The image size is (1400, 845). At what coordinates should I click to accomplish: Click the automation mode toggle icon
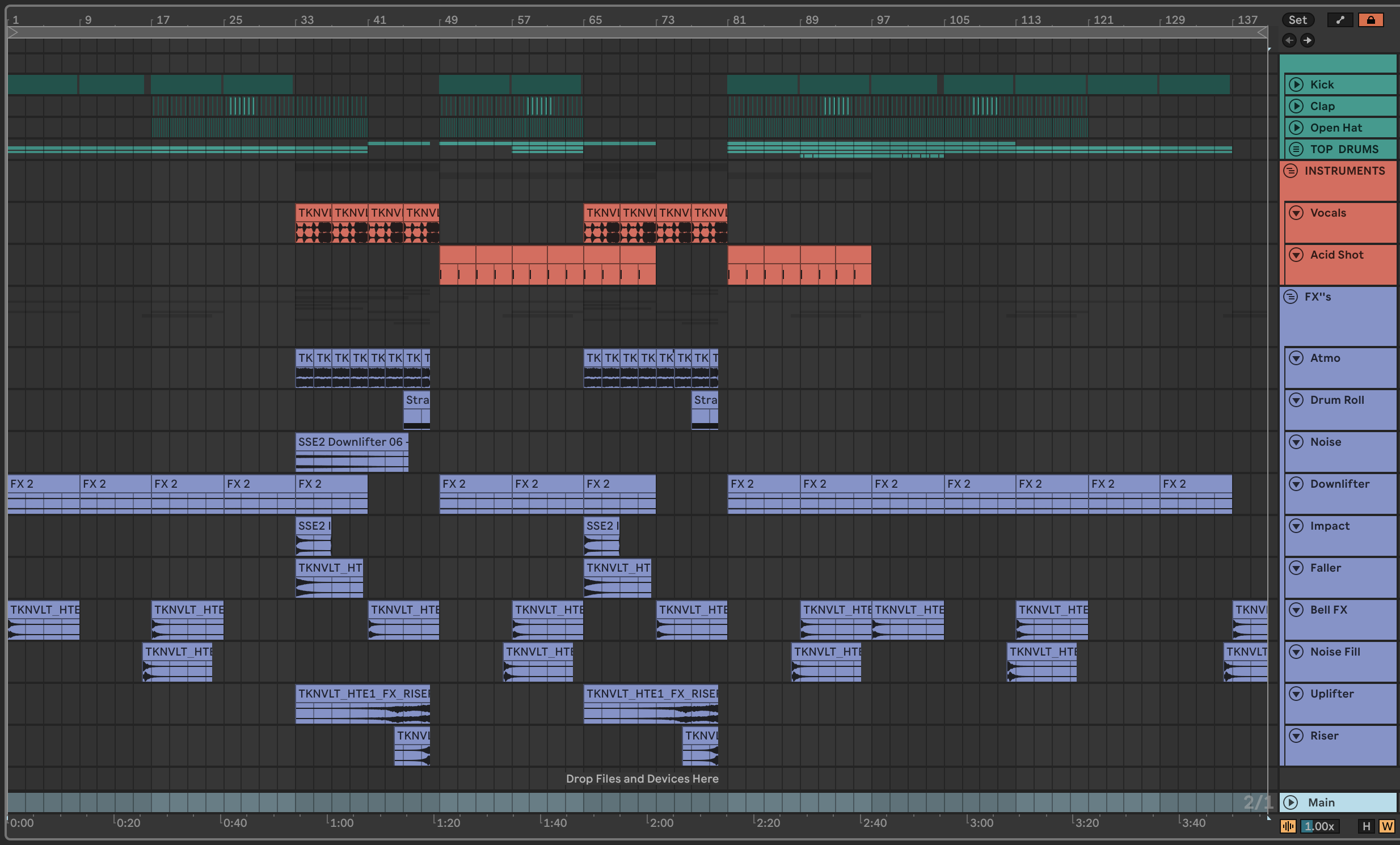pos(1340,20)
